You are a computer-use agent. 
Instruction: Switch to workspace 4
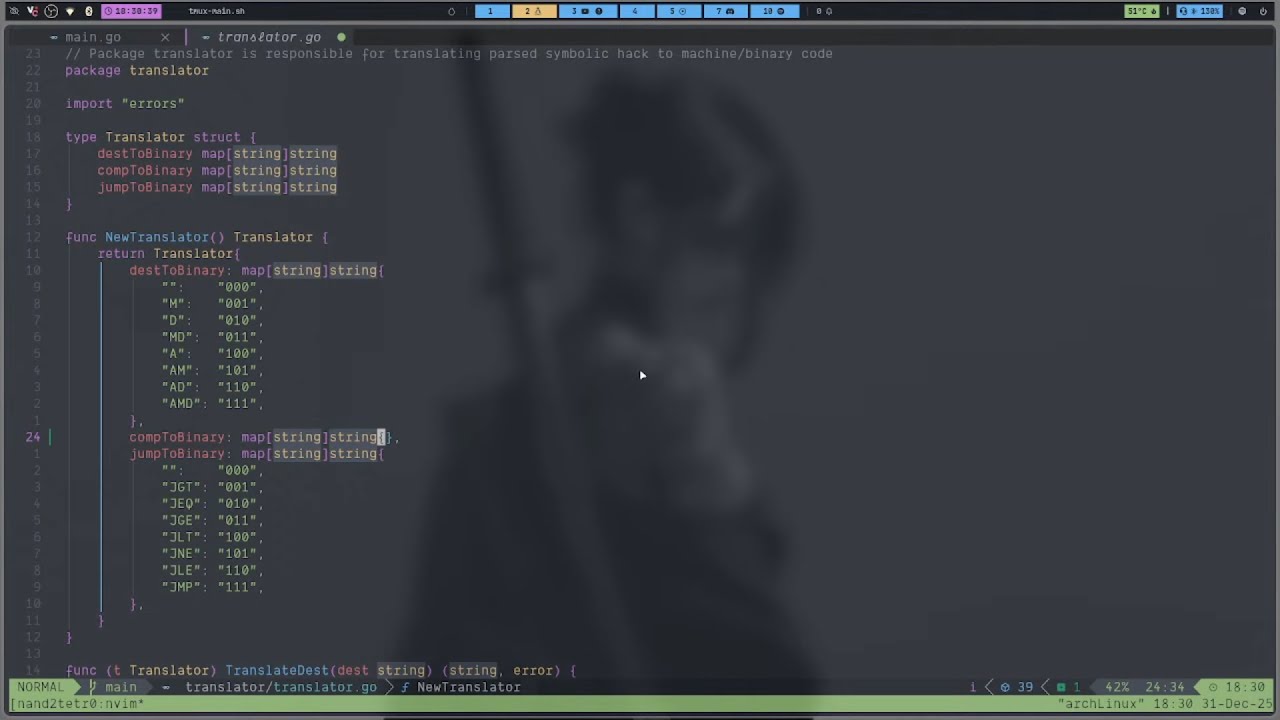tap(635, 11)
